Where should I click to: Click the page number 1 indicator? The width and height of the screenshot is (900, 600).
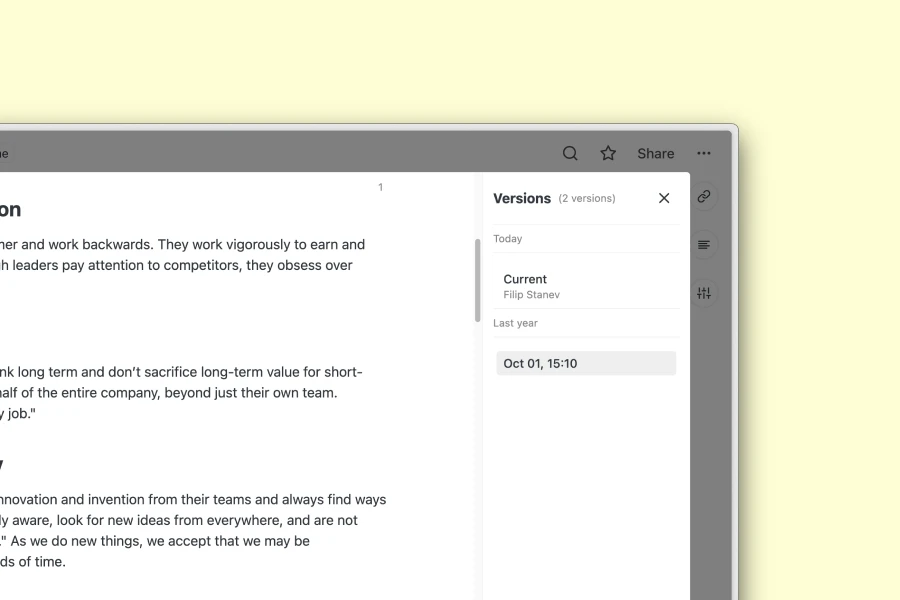pos(381,187)
